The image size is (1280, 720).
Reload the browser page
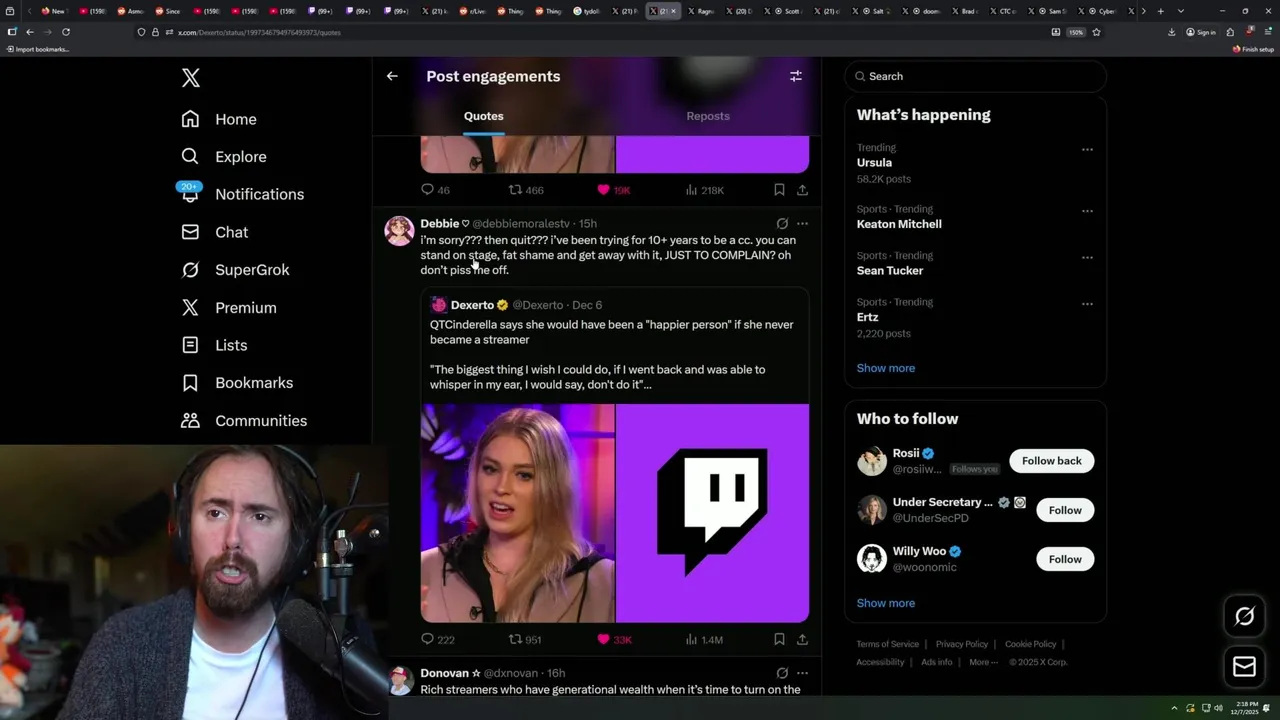66,32
